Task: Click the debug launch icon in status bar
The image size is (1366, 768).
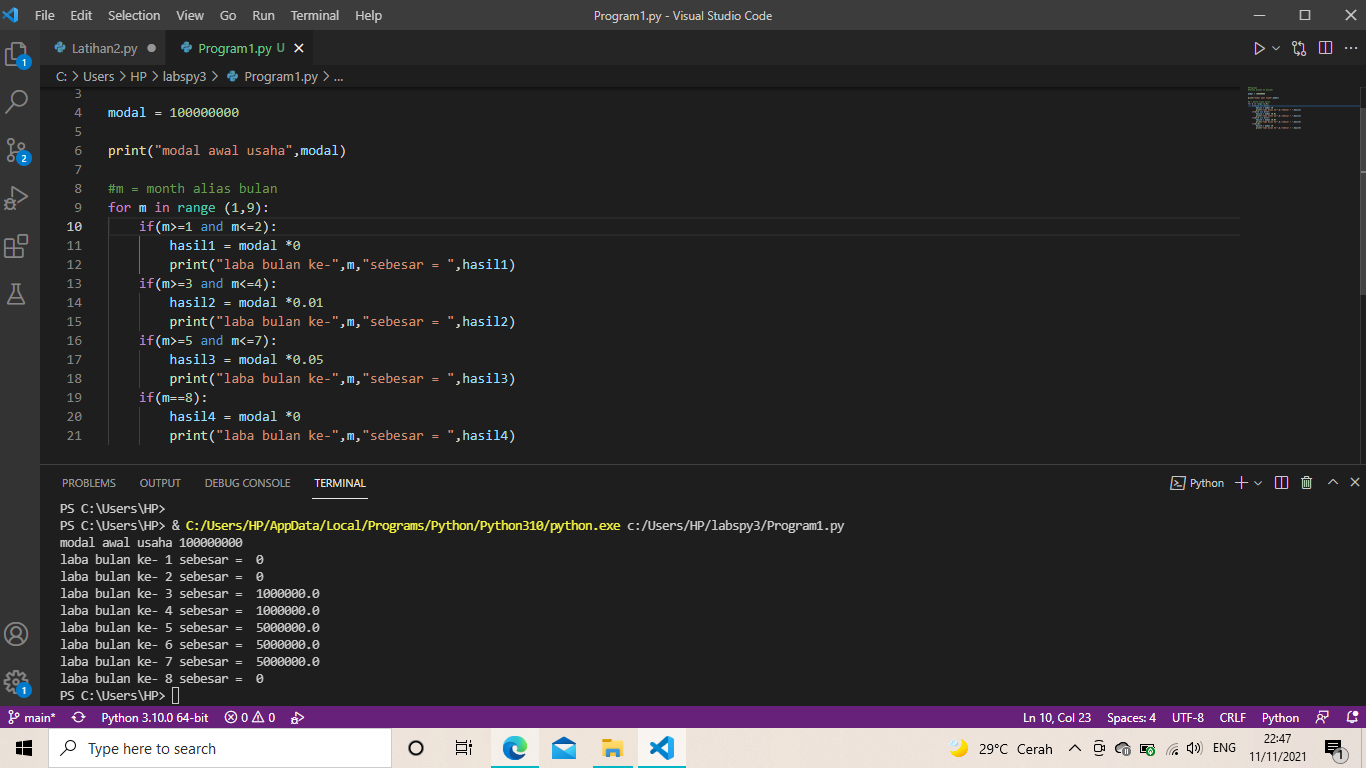Action: point(297,718)
